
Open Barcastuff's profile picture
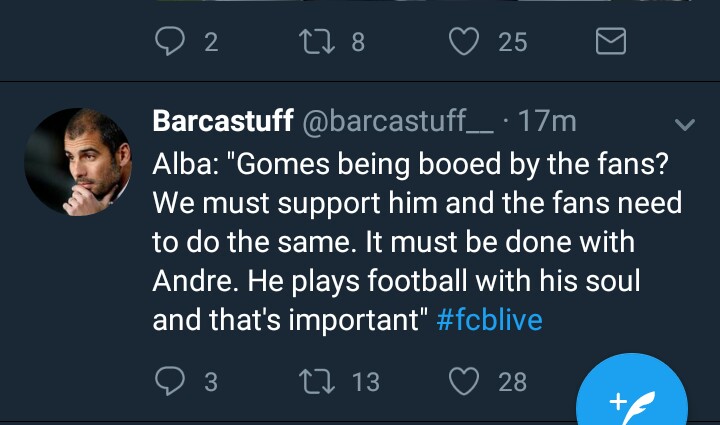pos(77,161)
